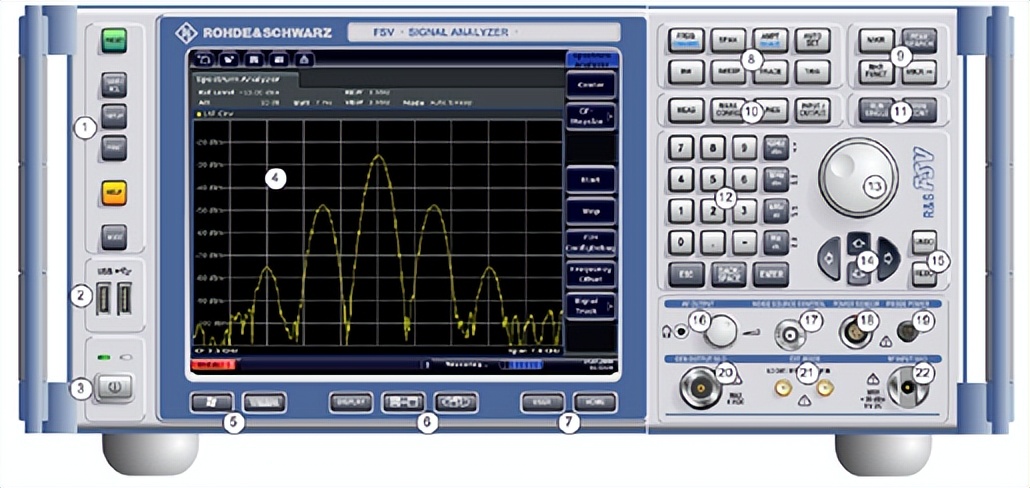Tap the Windows start key below display
Screen dimensions: 1030x488
pos(211,403)
